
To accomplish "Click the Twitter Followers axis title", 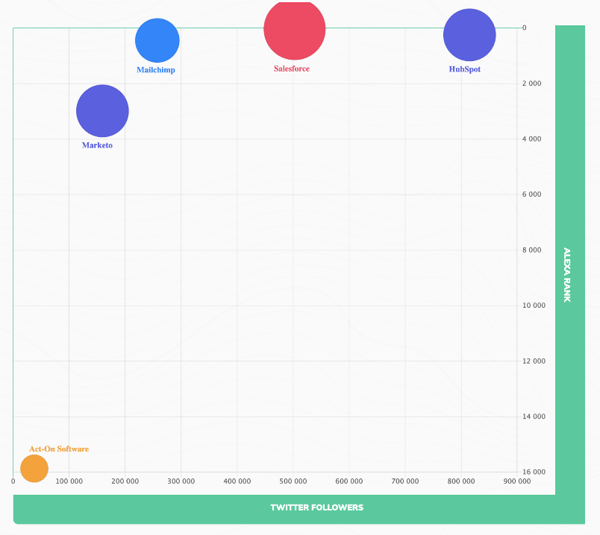I will point(316,507).
